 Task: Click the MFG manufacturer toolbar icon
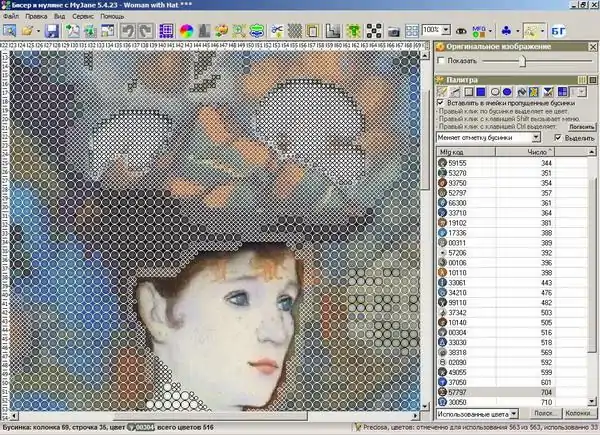click(479, 31)
